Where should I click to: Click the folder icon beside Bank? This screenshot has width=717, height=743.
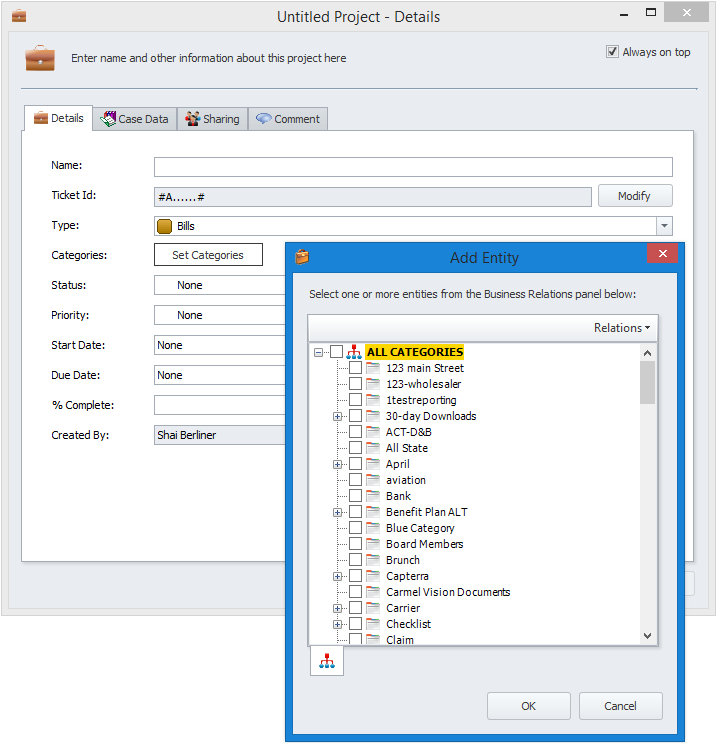pyautogui.click(x=373, y=496)
